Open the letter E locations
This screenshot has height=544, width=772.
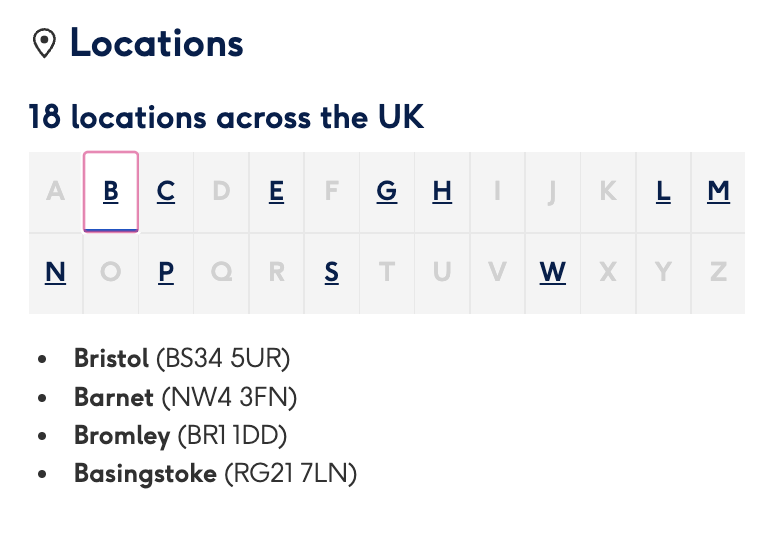coord(277,192)
